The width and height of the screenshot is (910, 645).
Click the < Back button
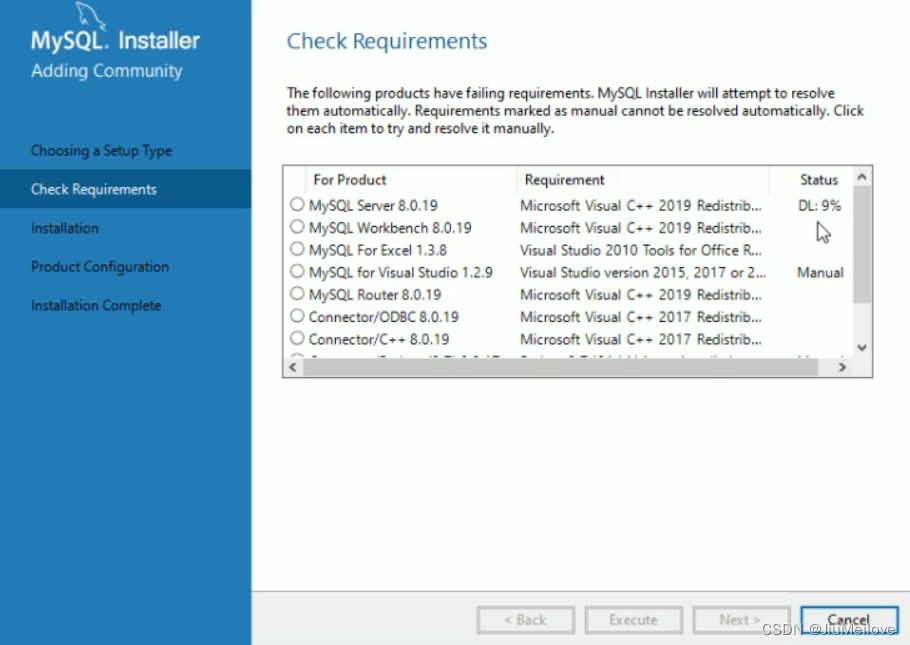pos(526,620)
